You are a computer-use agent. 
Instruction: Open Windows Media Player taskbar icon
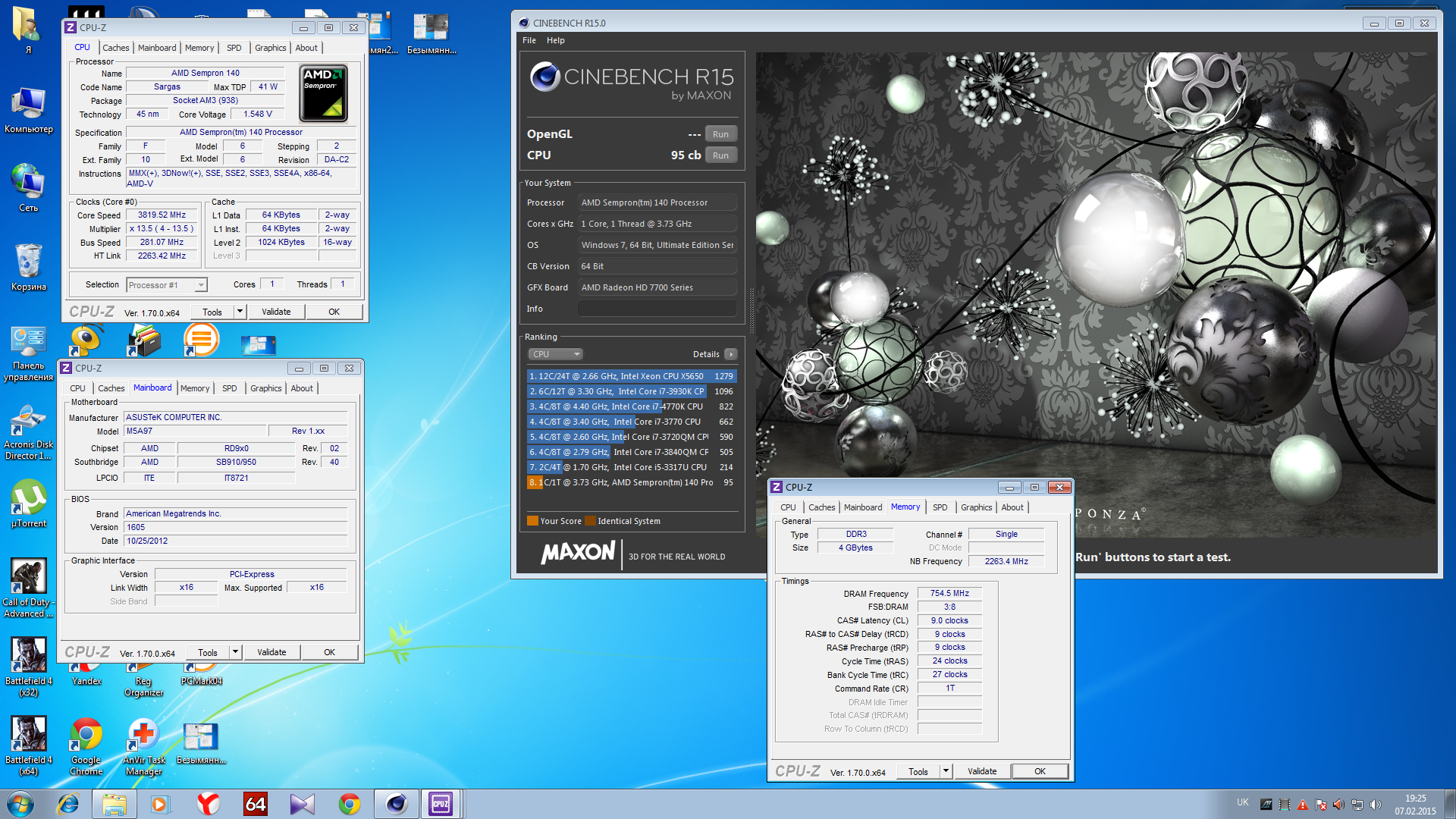pos(160,804)
